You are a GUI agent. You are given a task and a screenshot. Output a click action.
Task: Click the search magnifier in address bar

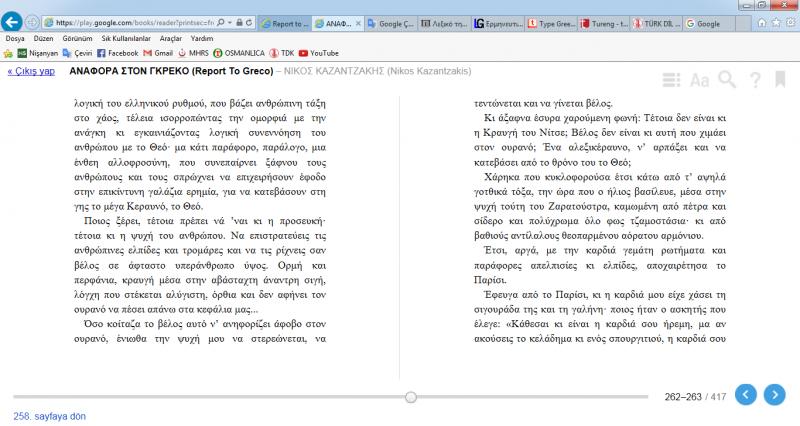pos(220,22)
